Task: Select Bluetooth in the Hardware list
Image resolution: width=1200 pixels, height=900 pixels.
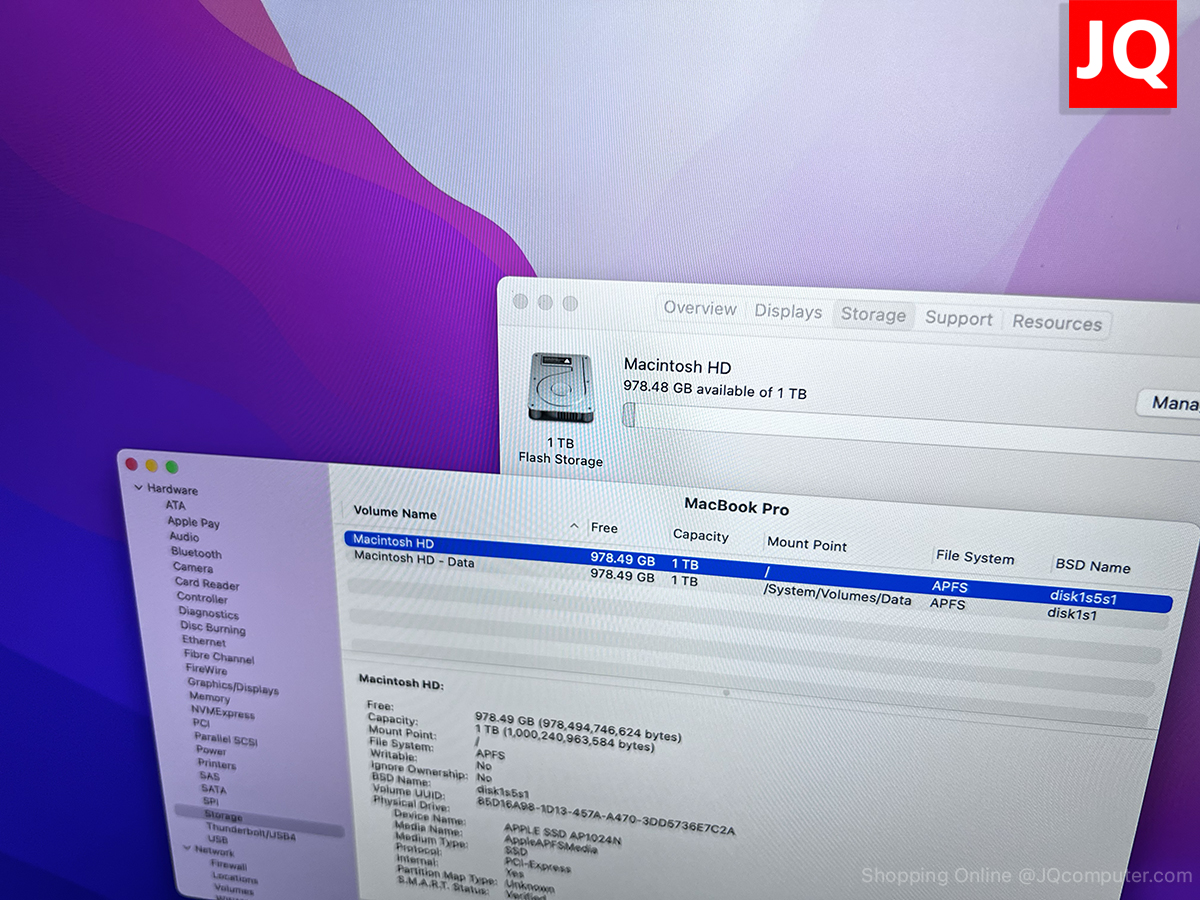Action: pos(196,553)
